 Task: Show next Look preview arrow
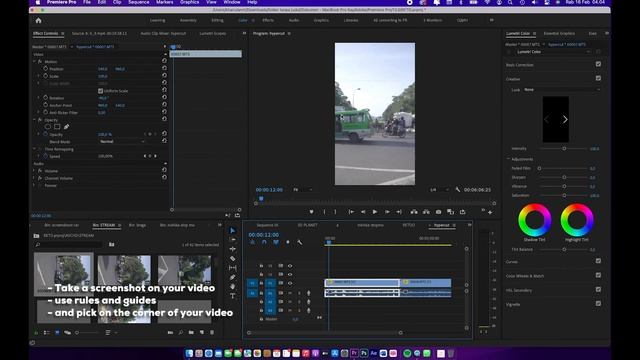coord(565,120)
